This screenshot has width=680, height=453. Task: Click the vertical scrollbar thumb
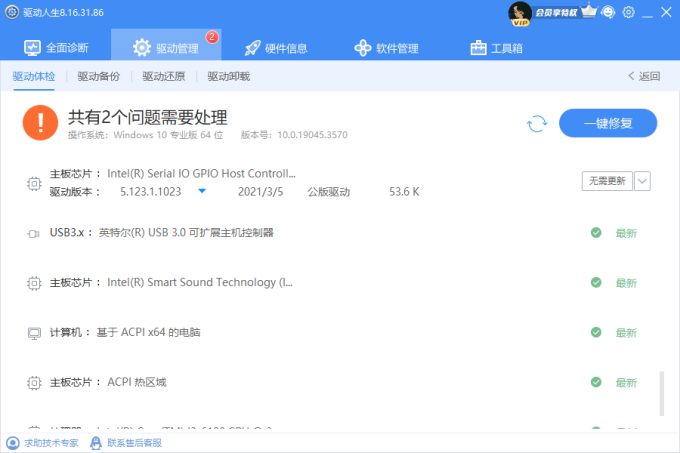click(x=661, y=393)
